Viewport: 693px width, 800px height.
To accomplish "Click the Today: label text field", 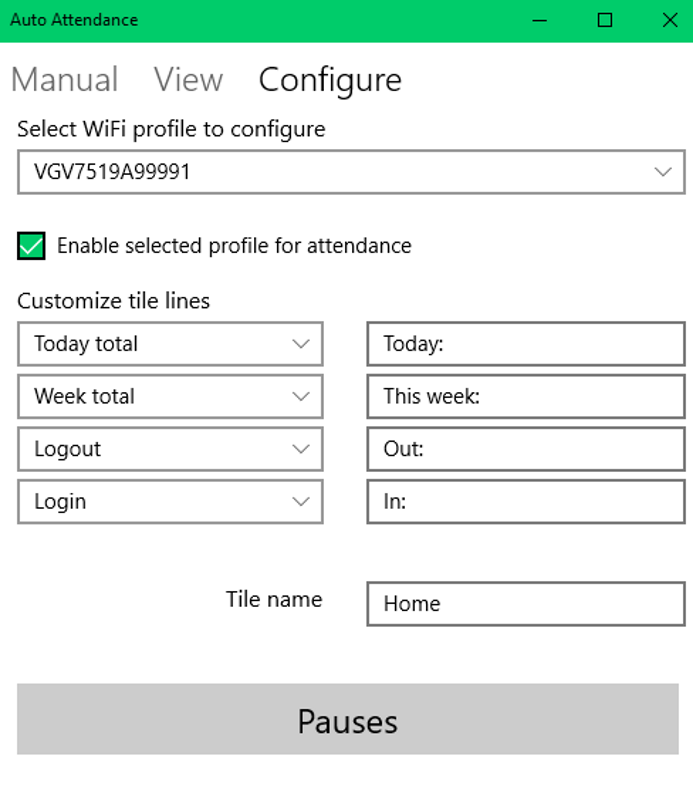I will (525, 344).
